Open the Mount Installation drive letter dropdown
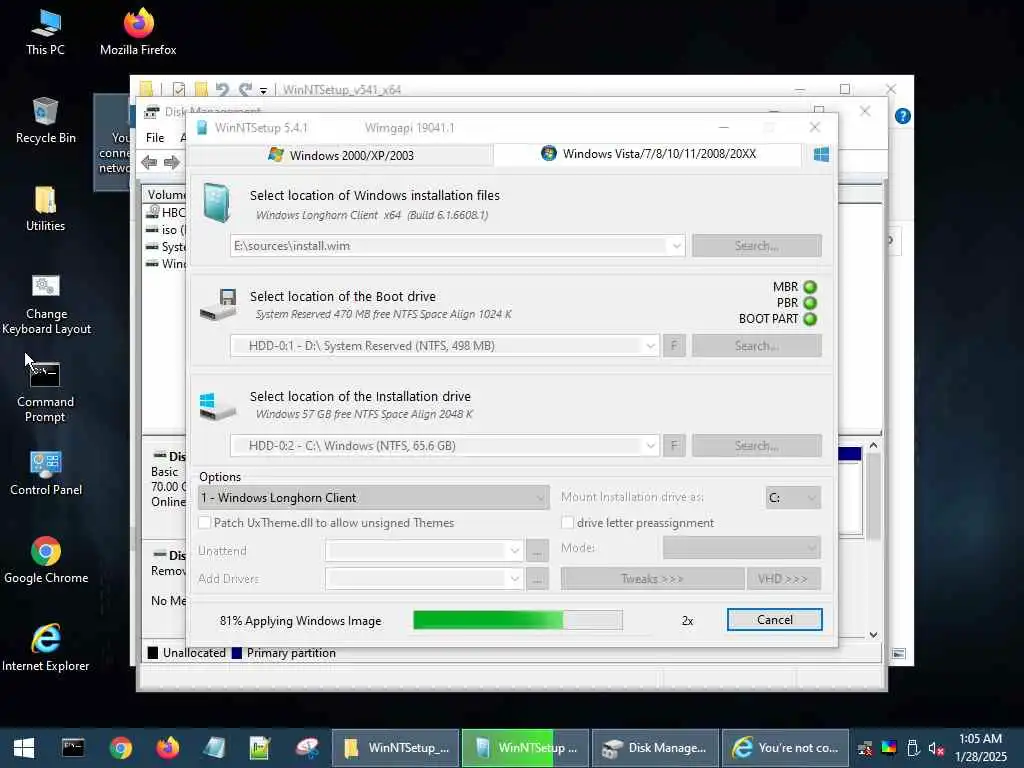 point(793,498)
